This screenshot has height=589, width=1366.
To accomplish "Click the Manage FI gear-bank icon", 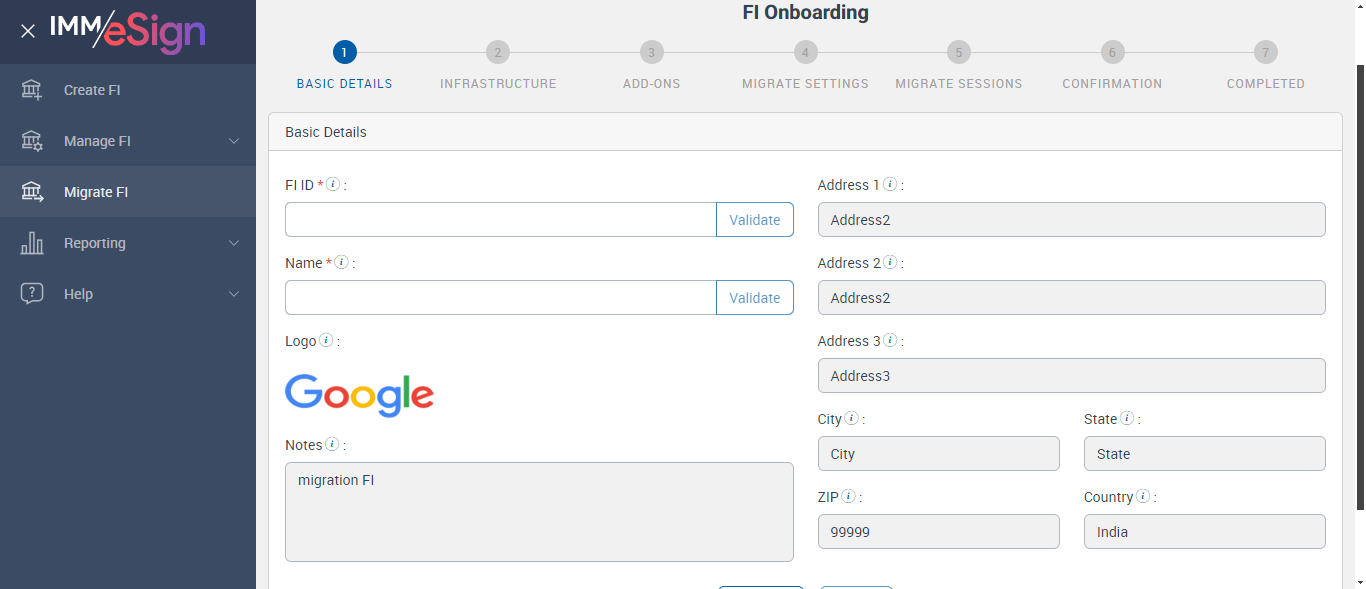I will click(32, 141).
